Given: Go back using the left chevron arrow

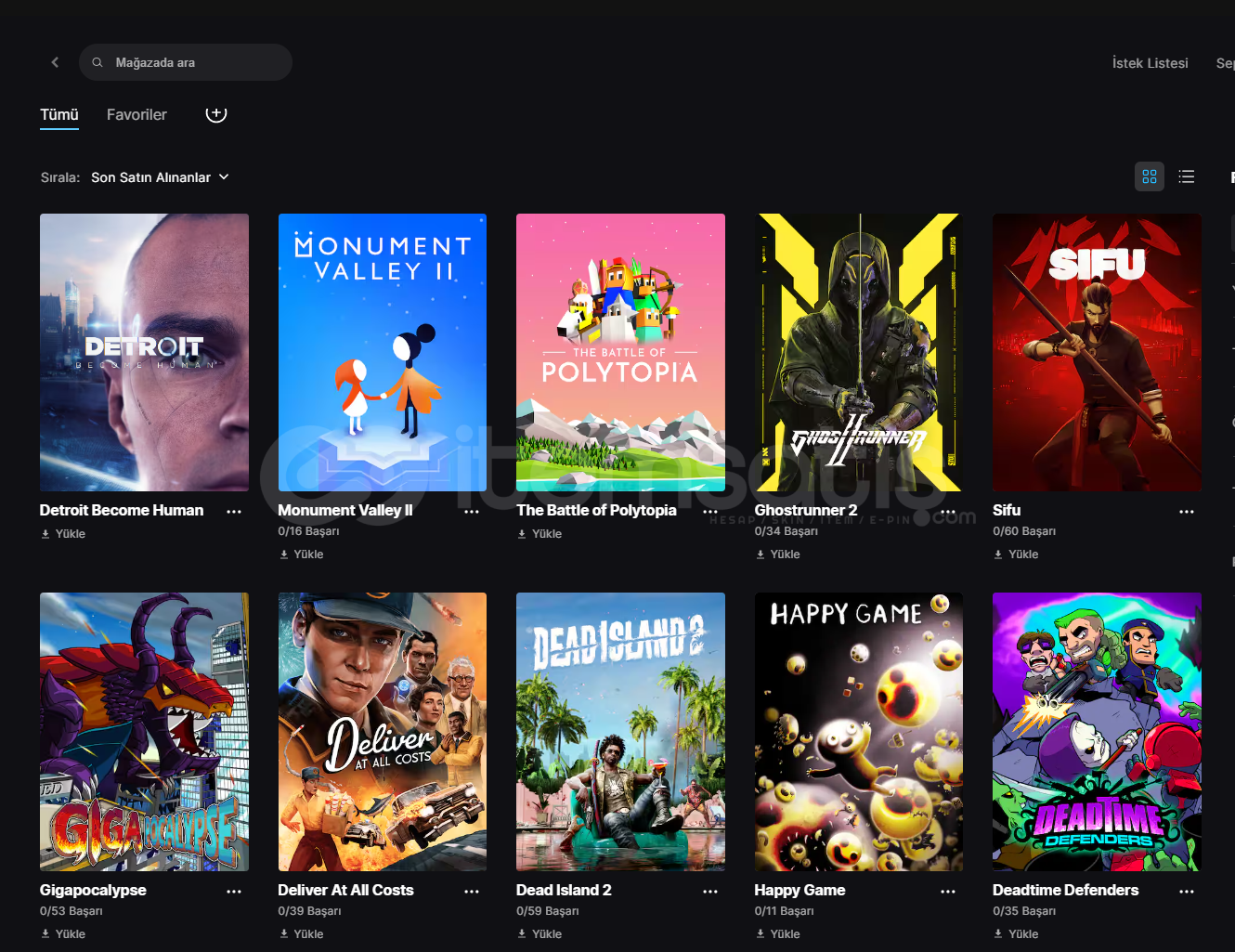Looking at the screenshot, I should pyautogui.click(x=55, y=62).
